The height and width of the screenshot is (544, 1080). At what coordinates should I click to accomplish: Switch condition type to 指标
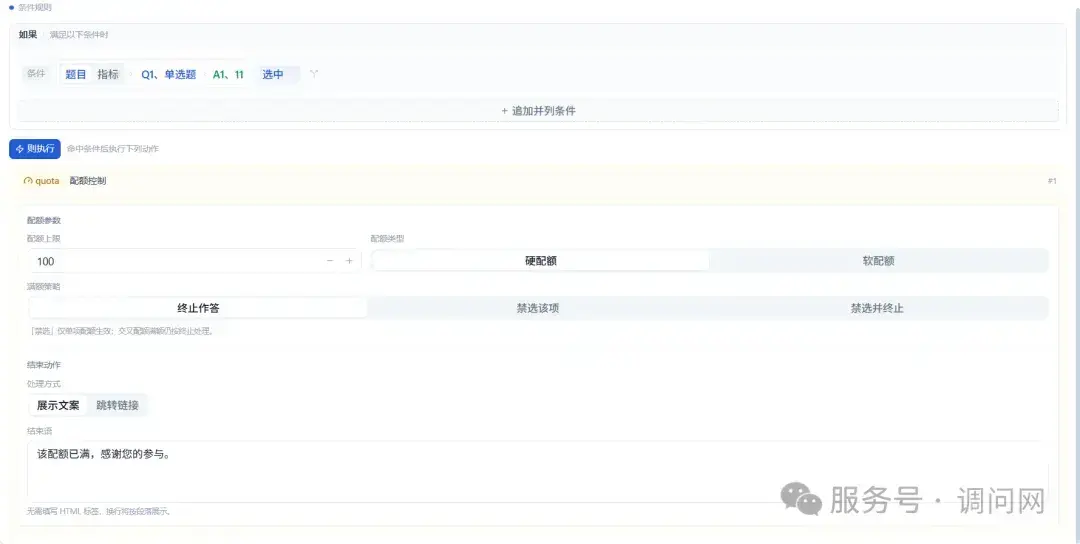click(108, 74)
